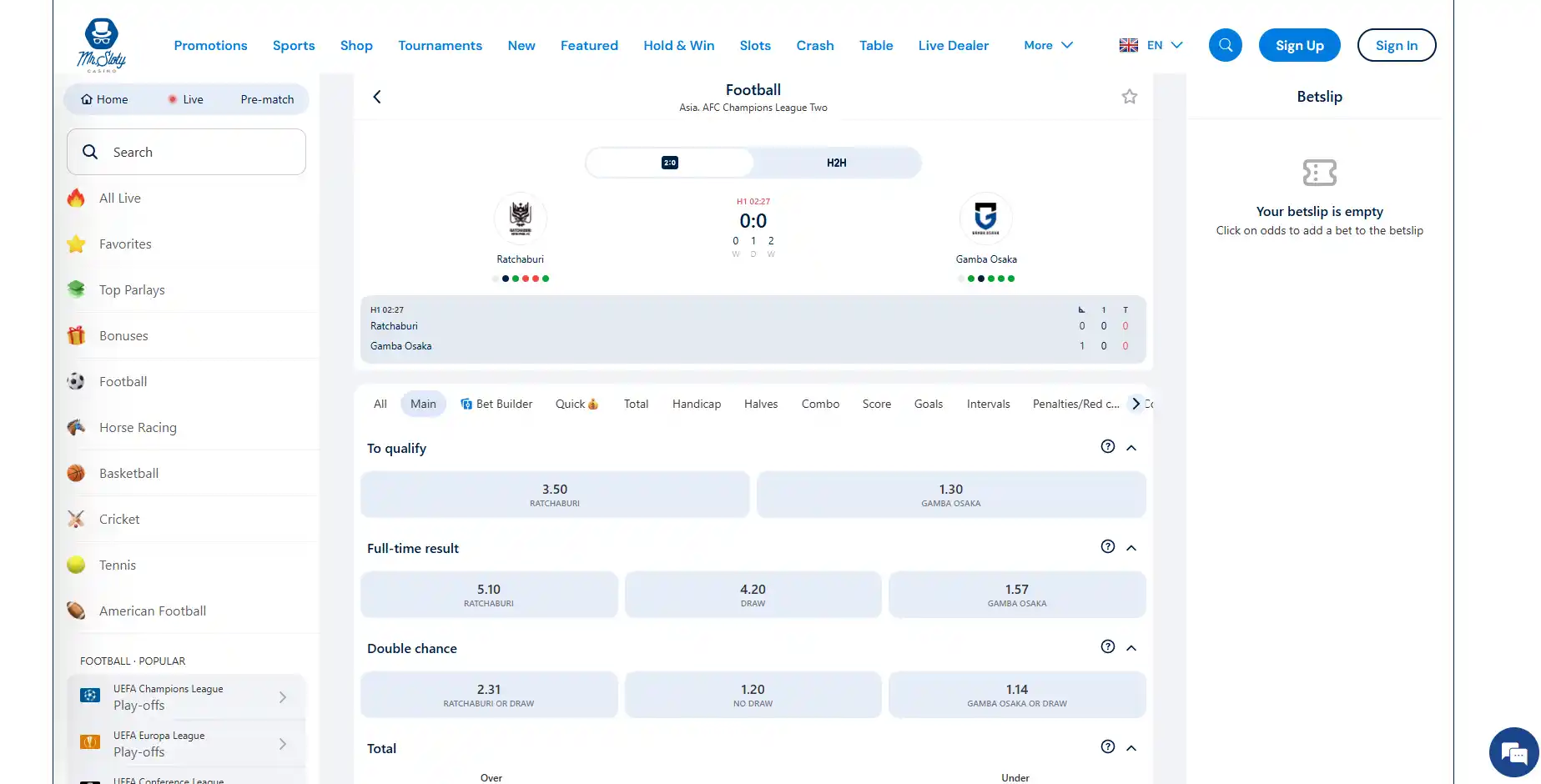Open the live chat bubble icon

pos(1513,752)
